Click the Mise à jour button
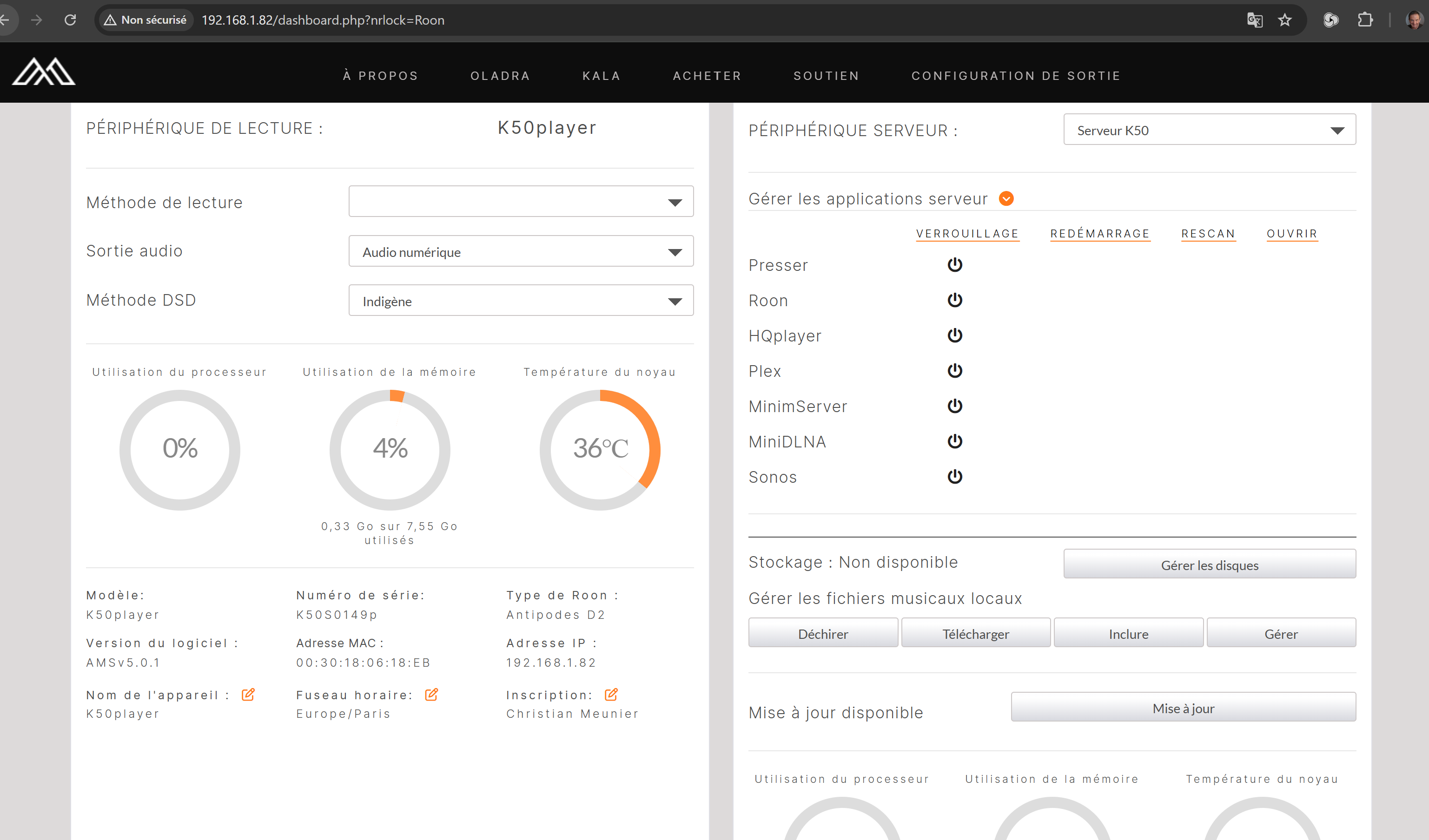The width and height of the screenshot is (1429, 840). (x=1183, y=708)
